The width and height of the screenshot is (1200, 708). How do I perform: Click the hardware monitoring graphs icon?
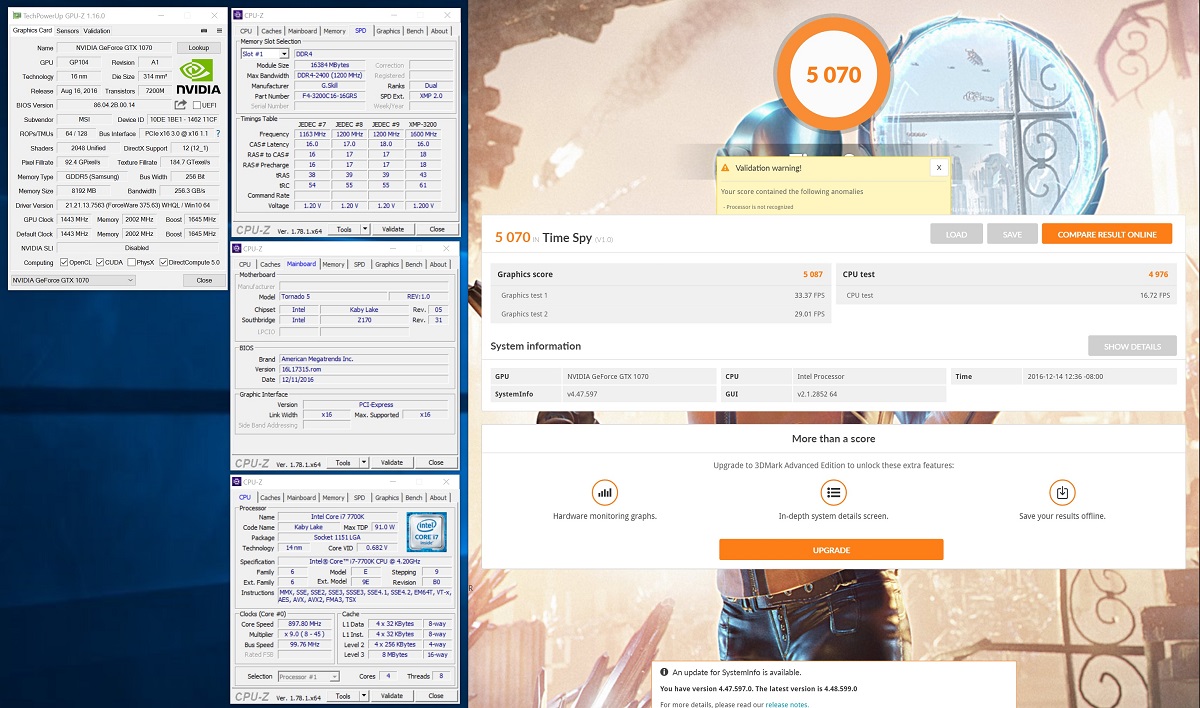tap(604, 492)
